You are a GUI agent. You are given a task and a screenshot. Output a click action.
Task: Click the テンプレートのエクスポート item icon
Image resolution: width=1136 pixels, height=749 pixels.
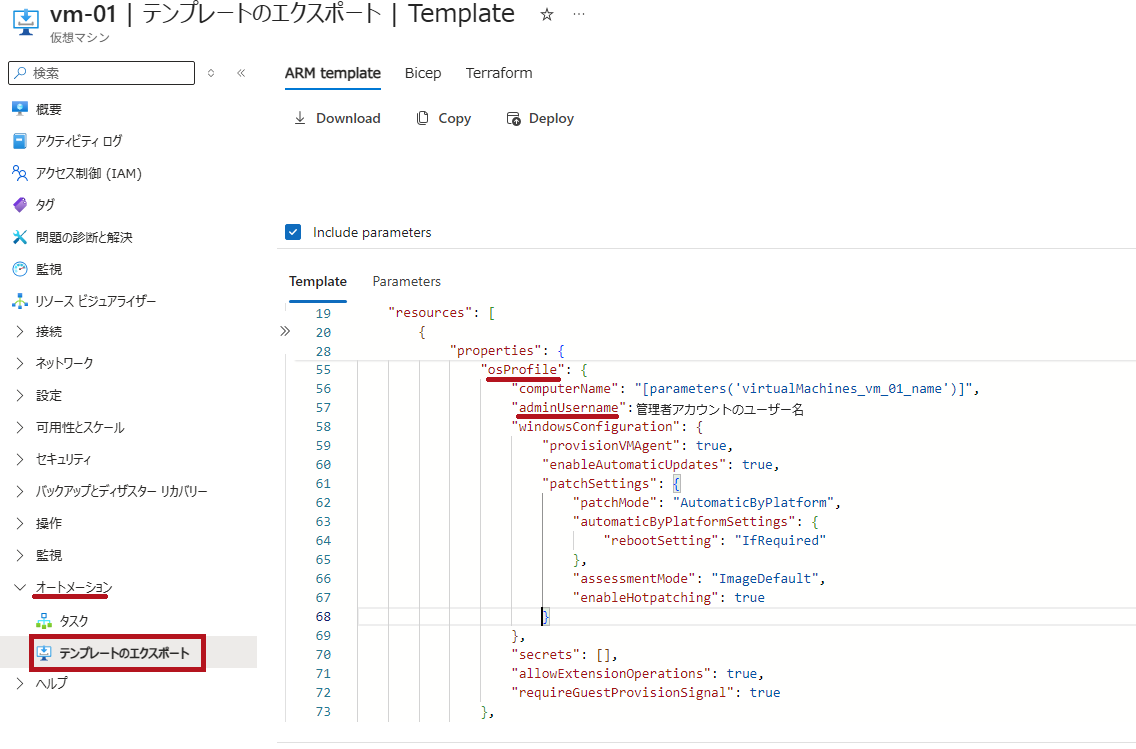(44, 653)
